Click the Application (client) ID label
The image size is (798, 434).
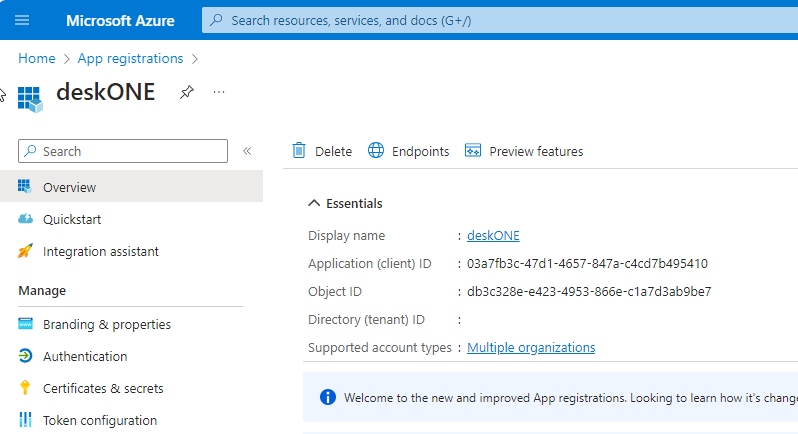pyautogui.click(x=369, y=264)
